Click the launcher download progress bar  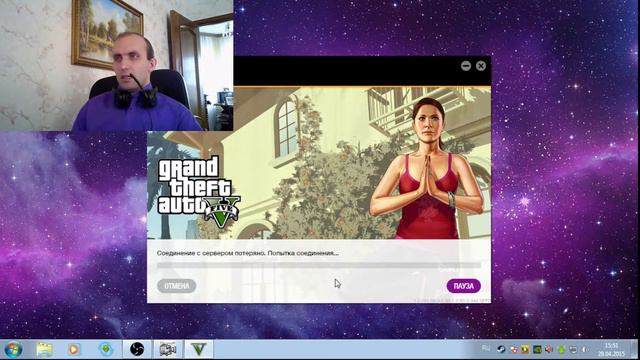(319, 265)
